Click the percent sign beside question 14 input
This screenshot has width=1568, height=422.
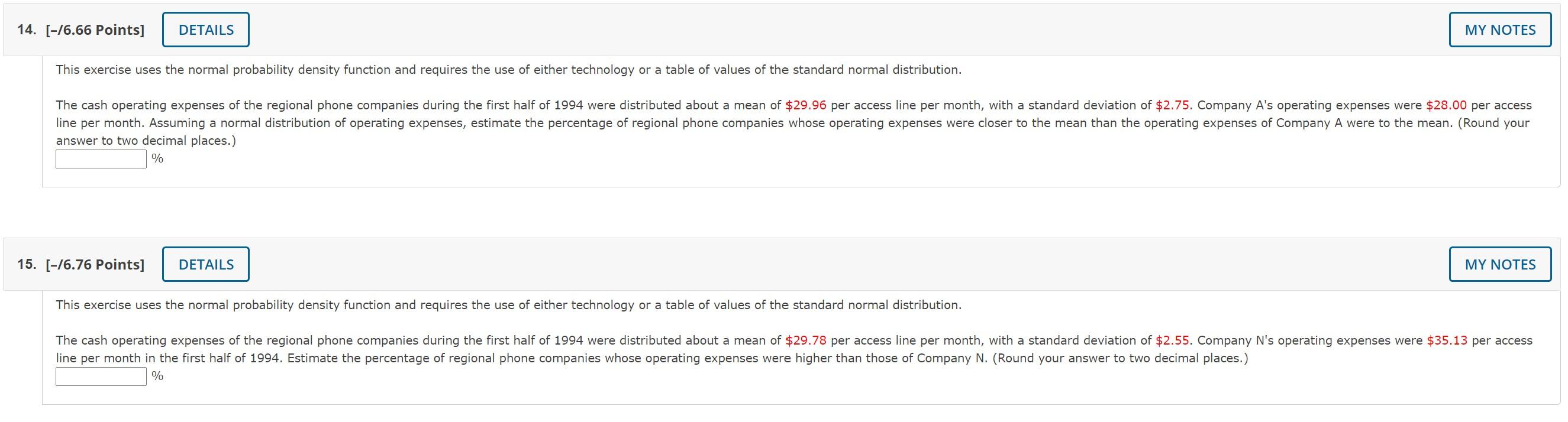(x=157, y=159)
